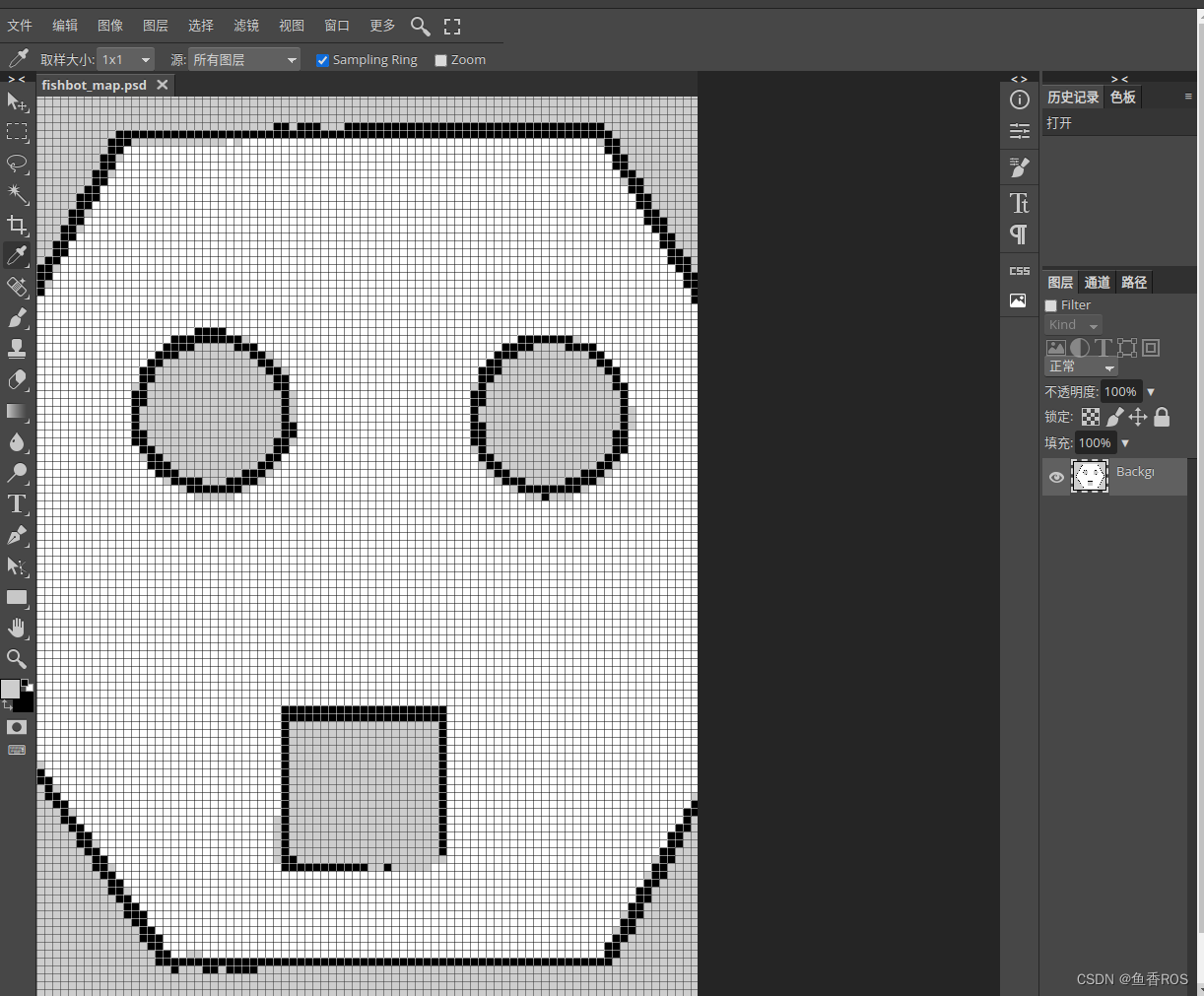Select the Magic Wand tool
Viewport: 1204px width, 996px height.
click(17, 193)
